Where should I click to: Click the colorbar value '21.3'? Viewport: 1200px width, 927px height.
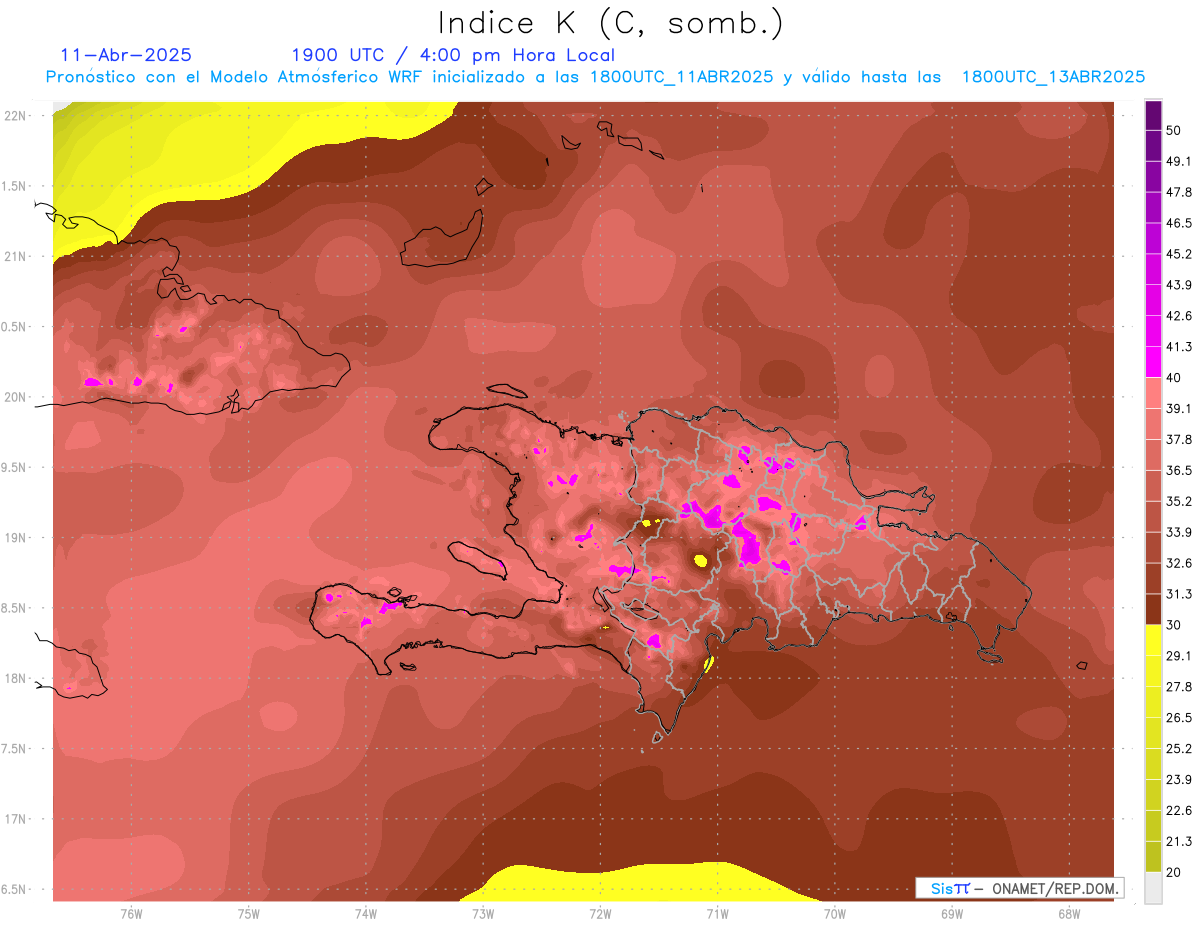(x=1179, y=842)
